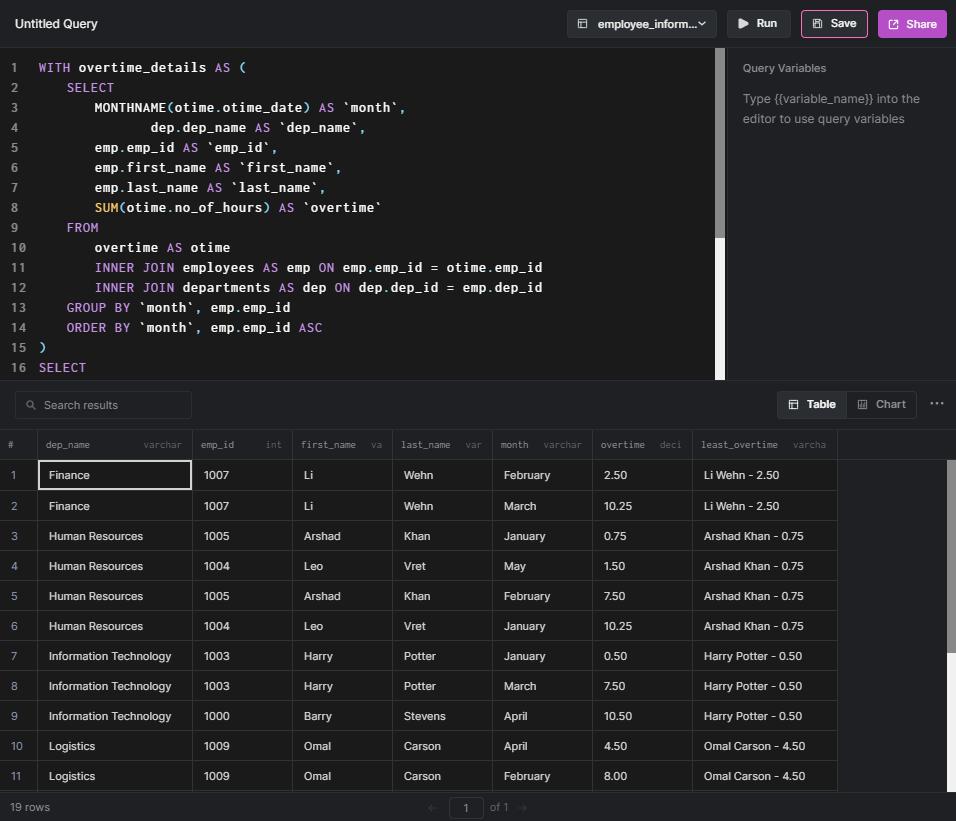Select Li Wehn - 2.50 in row 2

765,506
